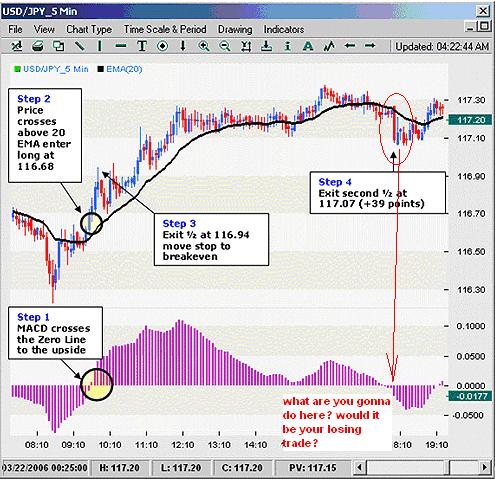Open the Chart Type menu
Viewport: 495px width, 479px height.
click(89, 29)
